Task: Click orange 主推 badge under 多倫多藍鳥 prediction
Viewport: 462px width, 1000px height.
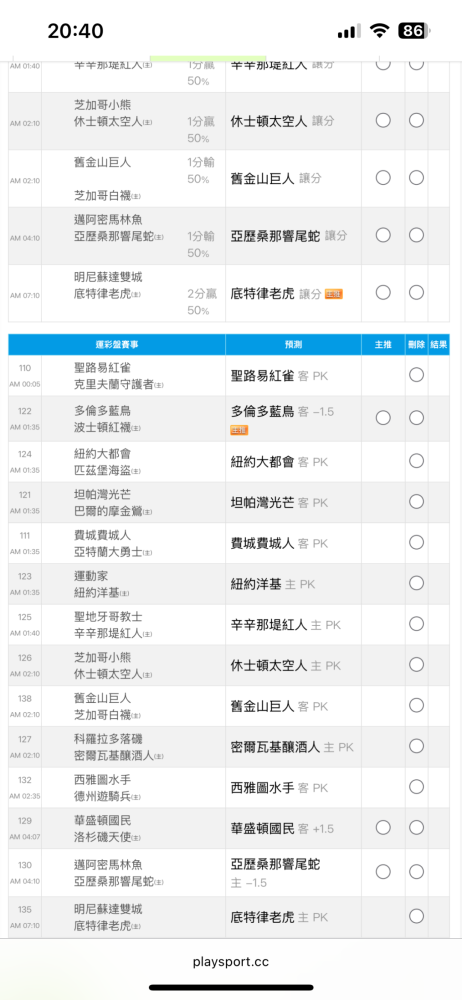Action: coord(239,430)
